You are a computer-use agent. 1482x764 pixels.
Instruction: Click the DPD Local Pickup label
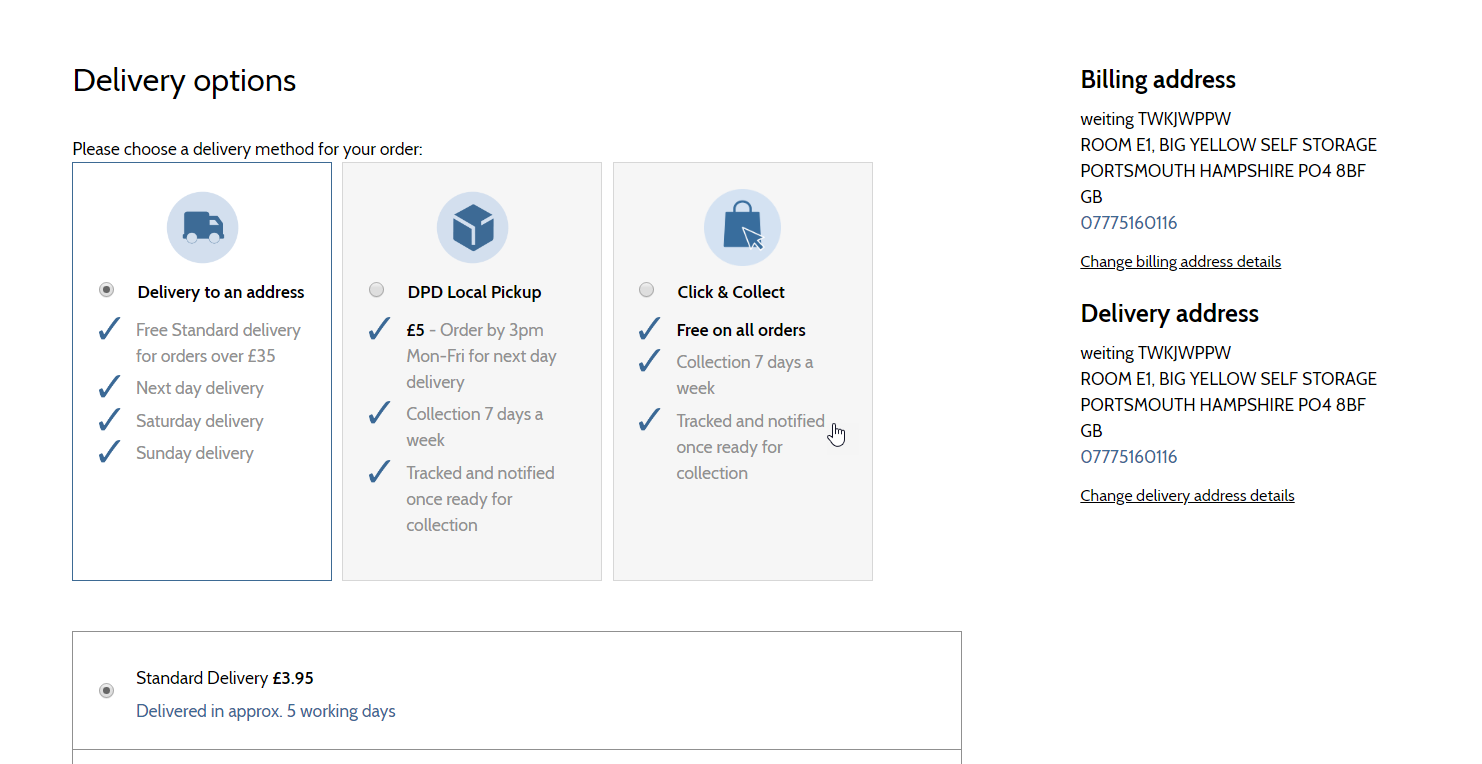click(x=474, y=292)
